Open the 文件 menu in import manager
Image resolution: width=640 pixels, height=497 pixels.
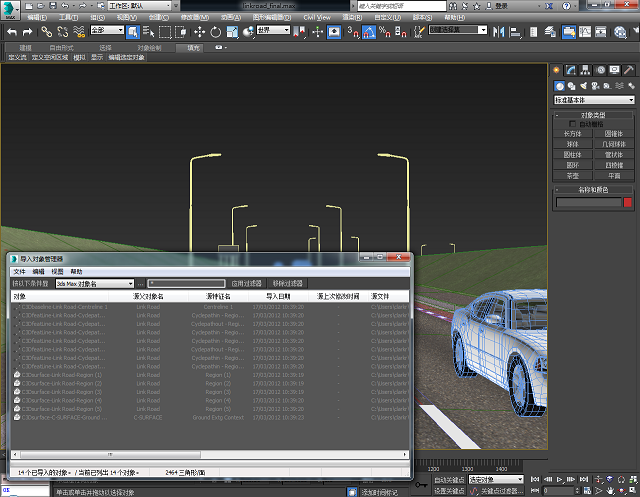(x=19, y=271)
